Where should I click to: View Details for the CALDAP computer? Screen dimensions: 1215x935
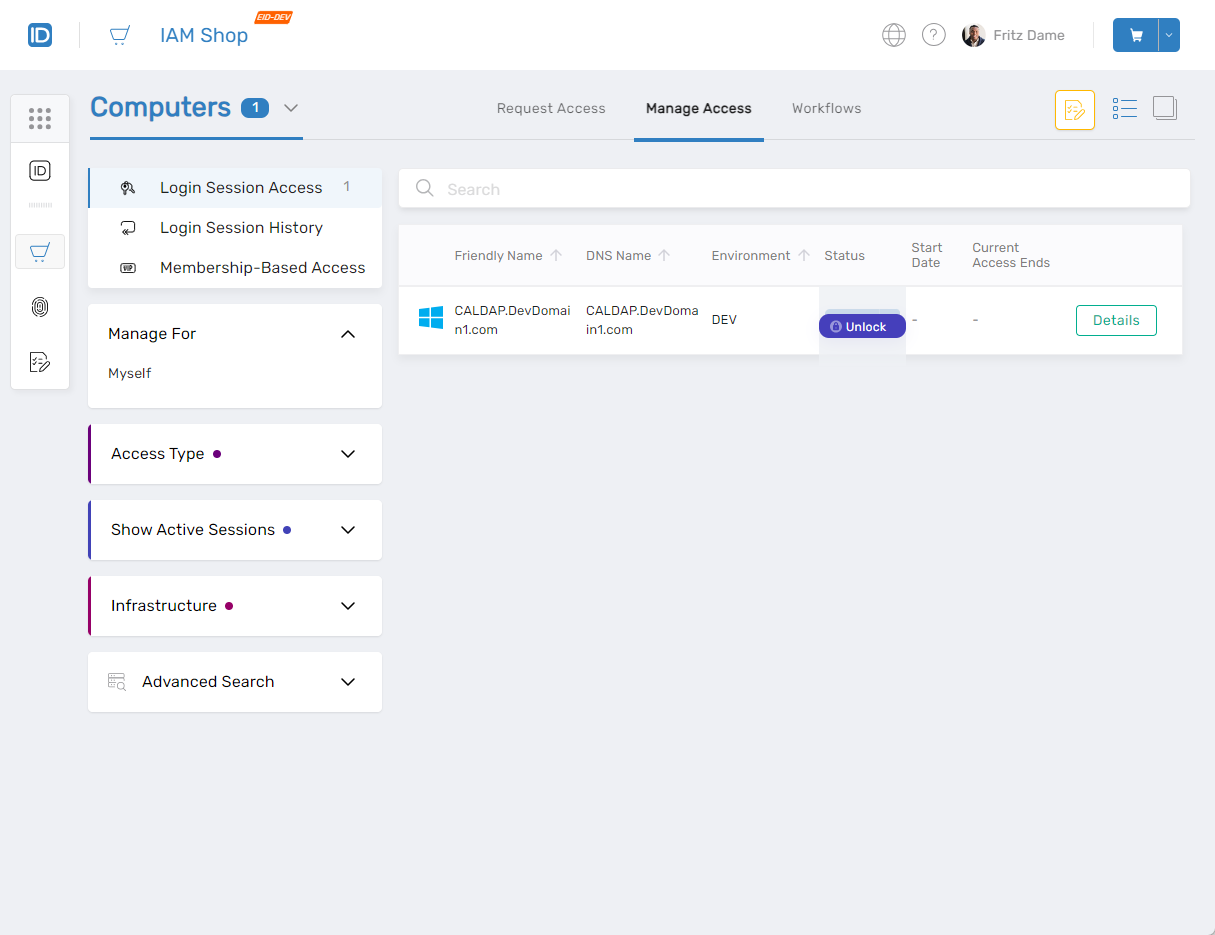[1116, 320]
